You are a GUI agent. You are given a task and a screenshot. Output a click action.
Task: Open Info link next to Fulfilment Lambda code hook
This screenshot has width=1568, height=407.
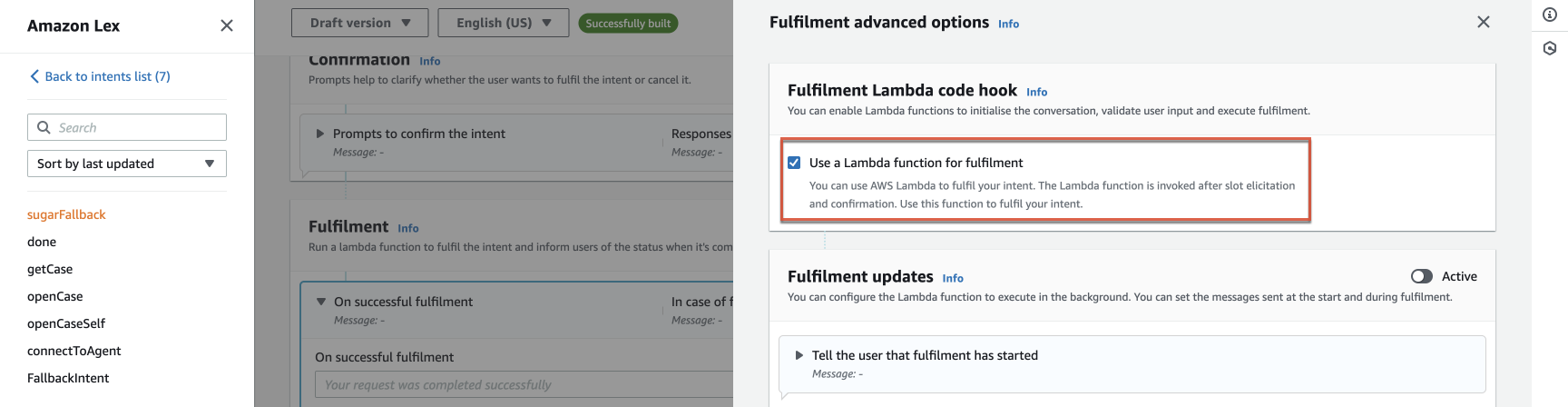click(1036, 92)
